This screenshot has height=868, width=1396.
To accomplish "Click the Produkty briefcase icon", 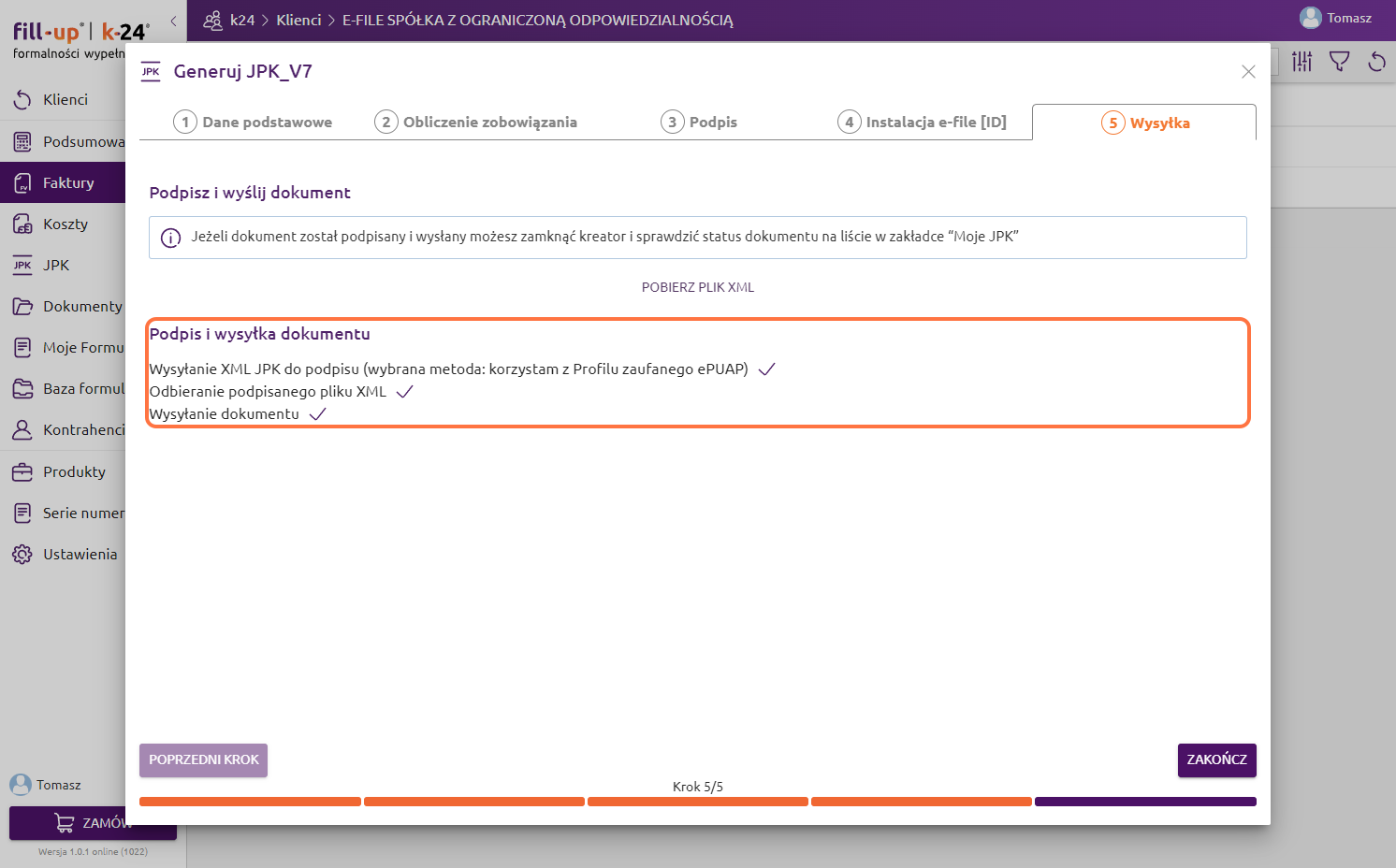I will pyautogui.click(x=22, y=472).
